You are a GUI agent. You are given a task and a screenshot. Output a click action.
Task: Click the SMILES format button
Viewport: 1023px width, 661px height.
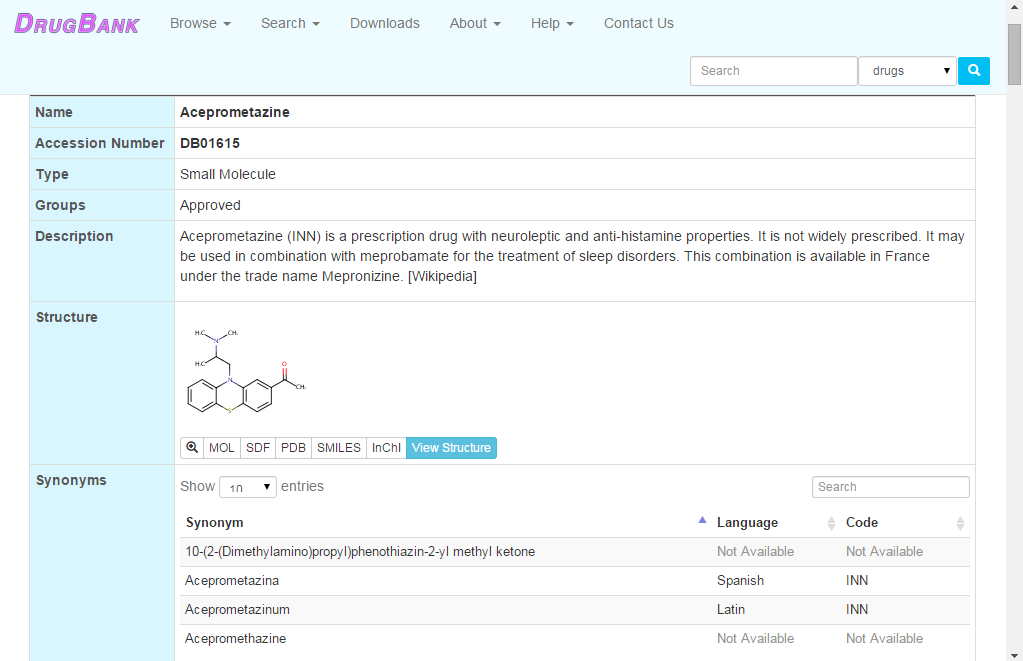(x=338, y=447)
